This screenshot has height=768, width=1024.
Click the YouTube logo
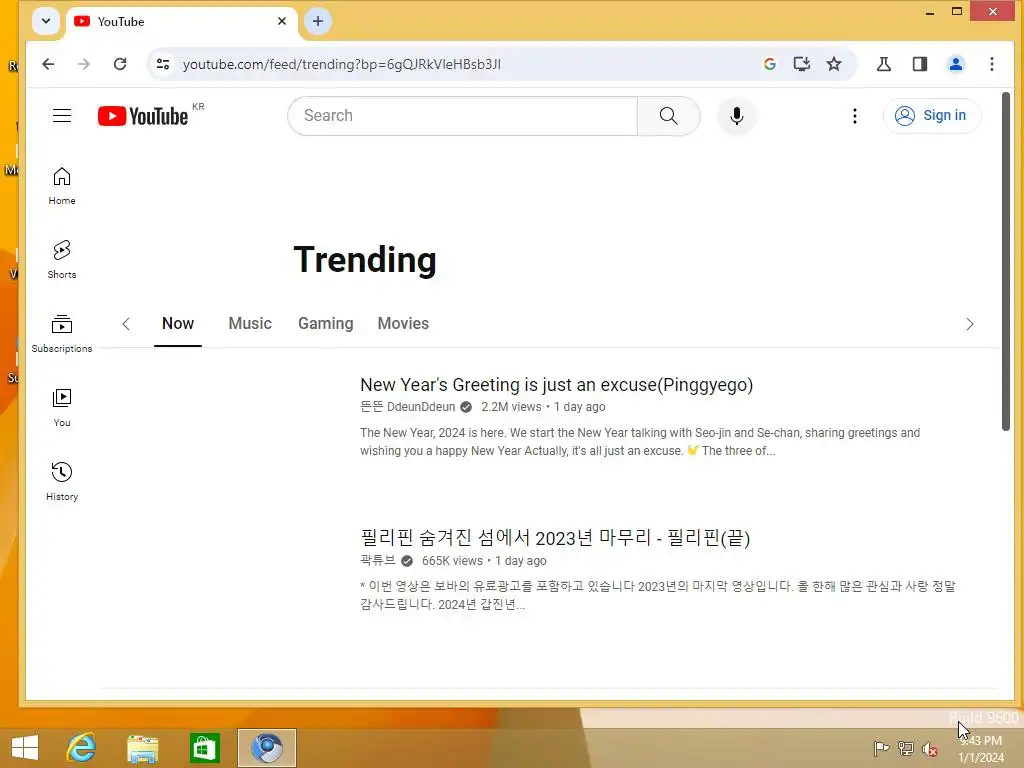point(143,116)
